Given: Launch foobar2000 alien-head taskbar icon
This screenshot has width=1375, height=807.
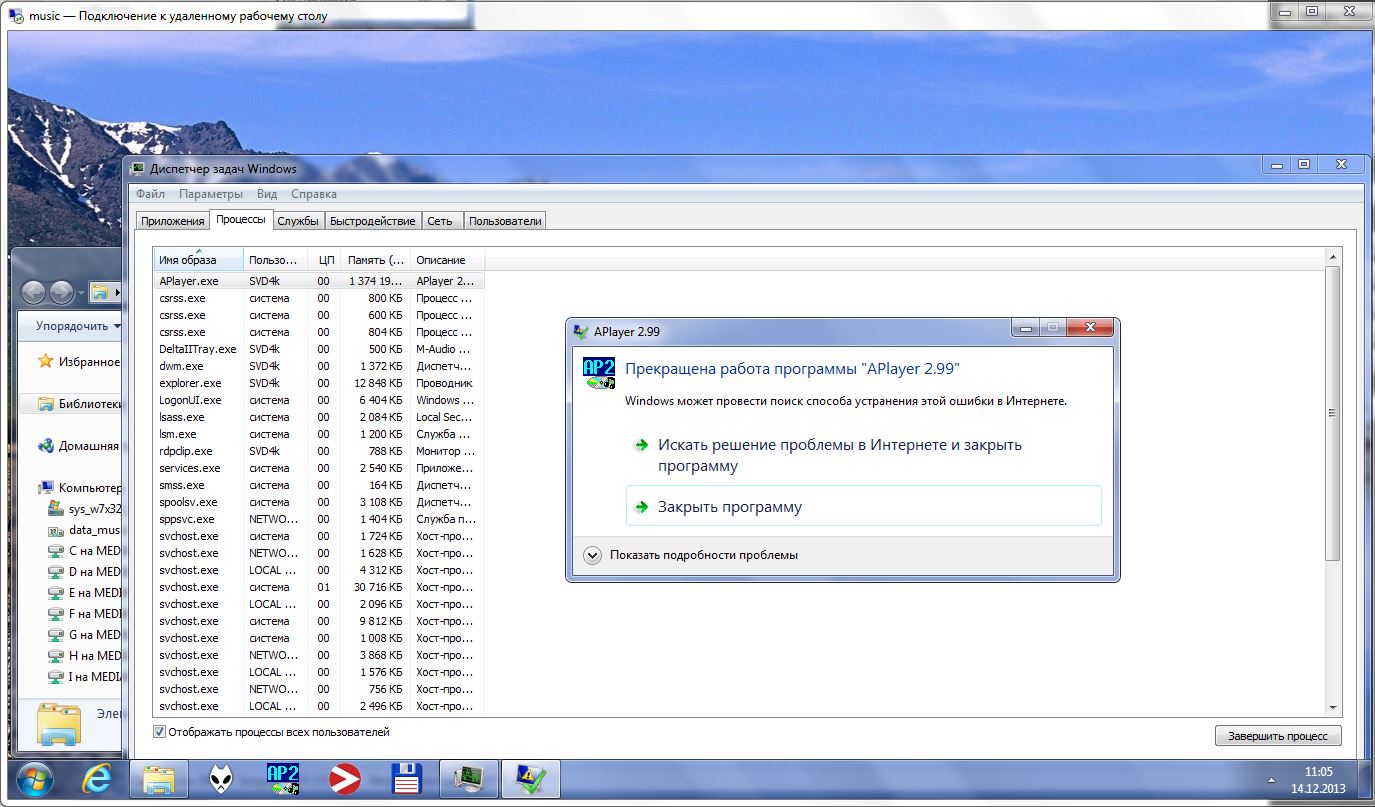Looking at the screenshot, I should tap(222, 778).
